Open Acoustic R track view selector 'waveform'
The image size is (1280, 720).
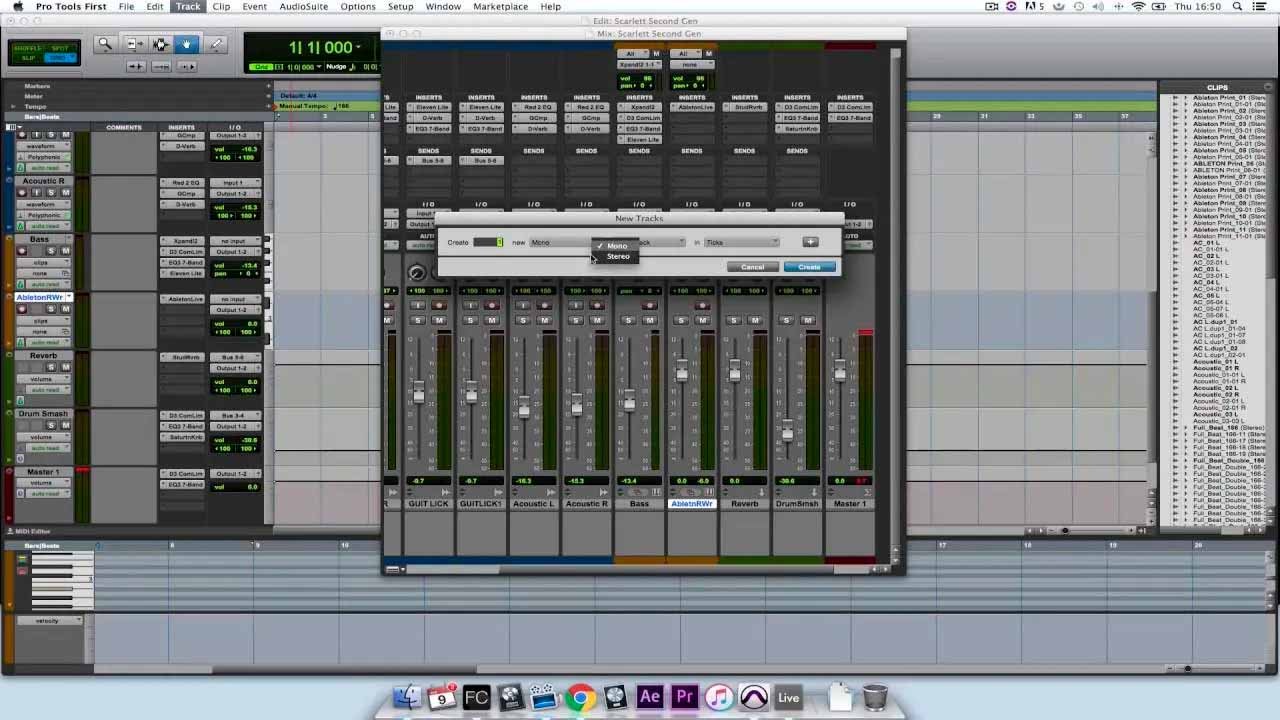[44, 204]
